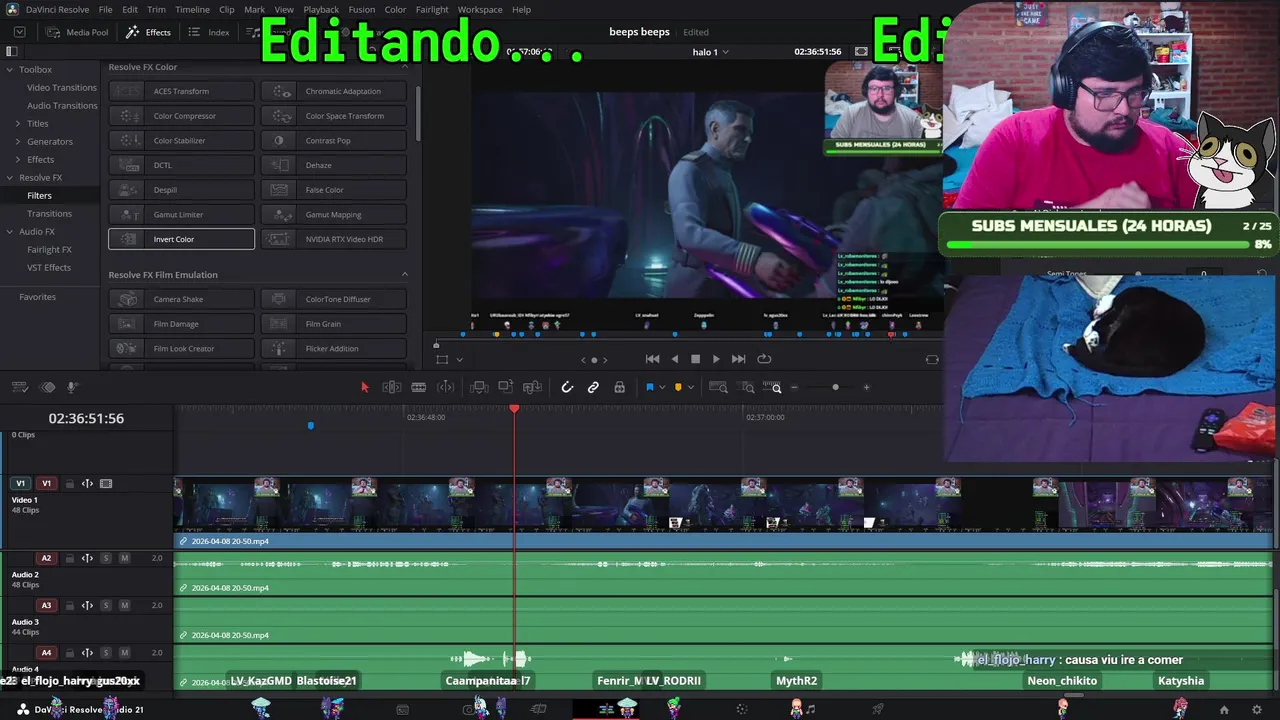Jump to first frame in viewer
The height and width of the screenshot is (720, 1280).
(x=652, y=359)
